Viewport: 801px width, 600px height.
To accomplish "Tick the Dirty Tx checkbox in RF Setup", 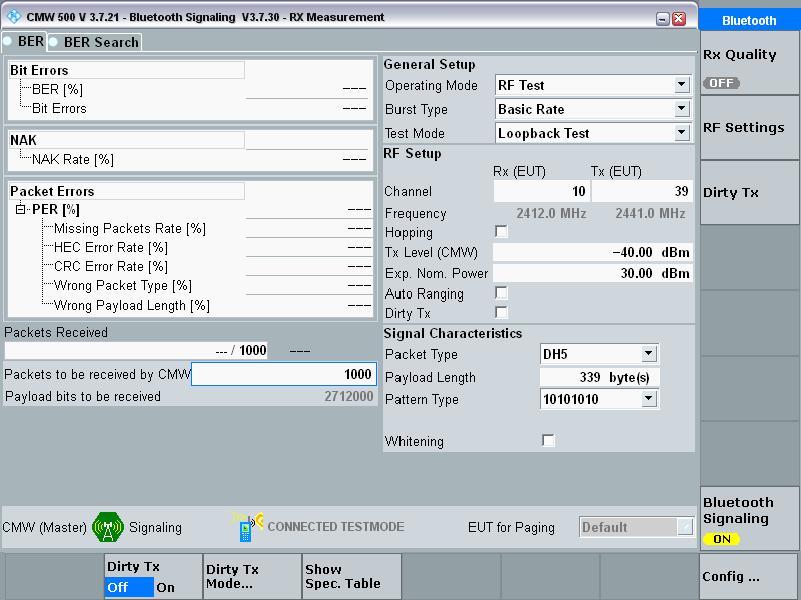I will (502, 313).
